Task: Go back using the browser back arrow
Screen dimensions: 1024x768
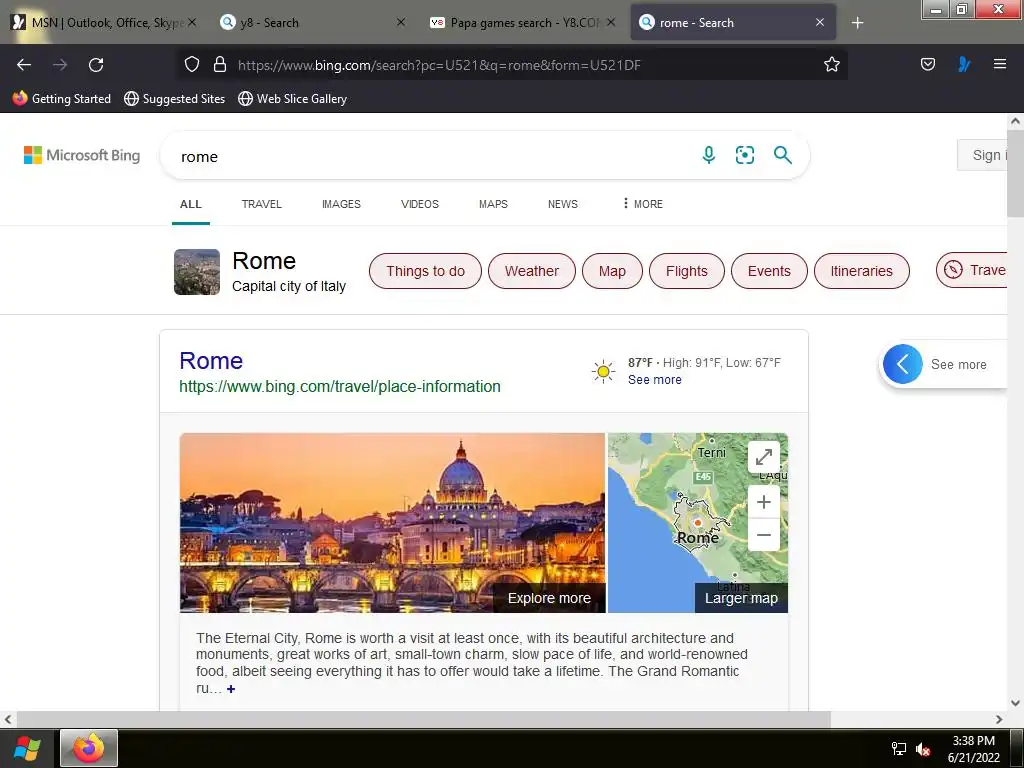Action: pos(24,65)
